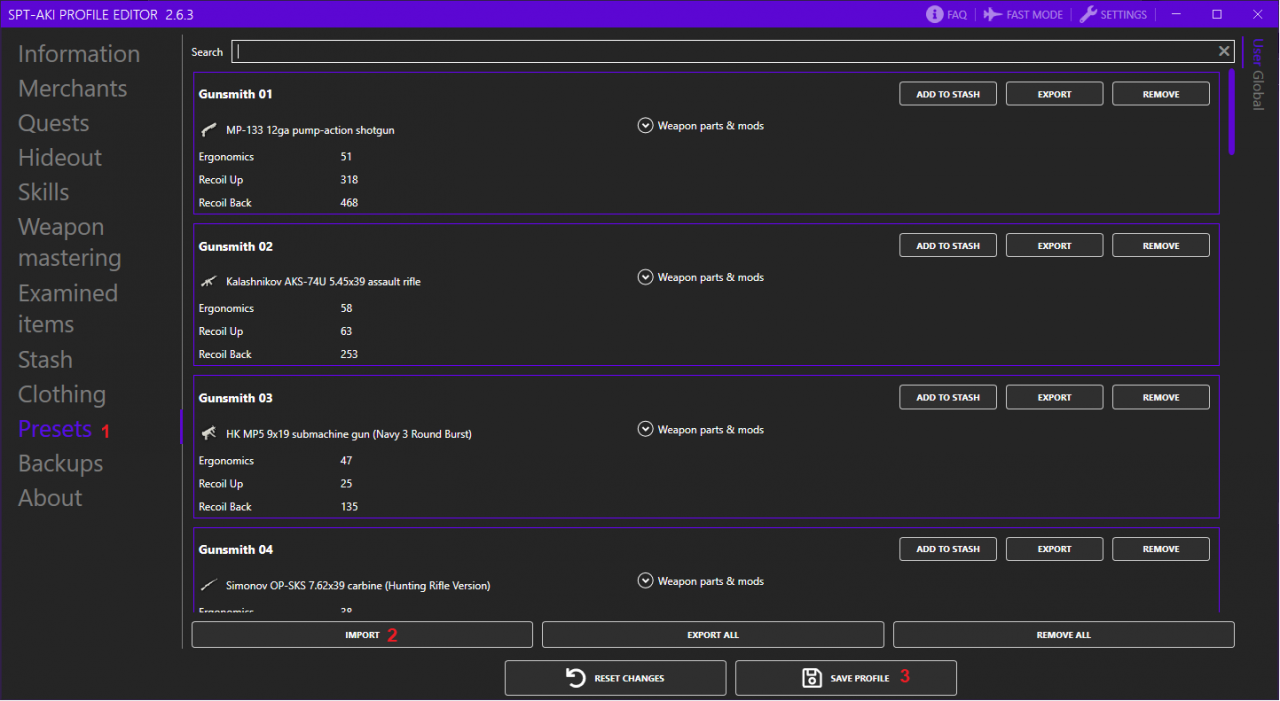Click HK MP5 9x19 submachine gun name

click(x=349, y=434)
